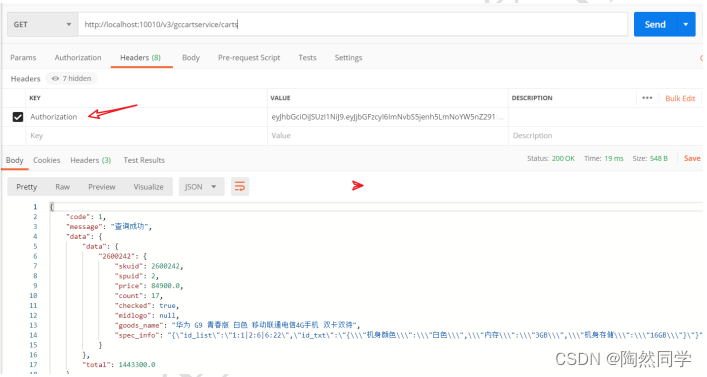707x377 pixels.
Task: Select the Raw view mode
Action: pyautogui.click(x=62, y=187)
